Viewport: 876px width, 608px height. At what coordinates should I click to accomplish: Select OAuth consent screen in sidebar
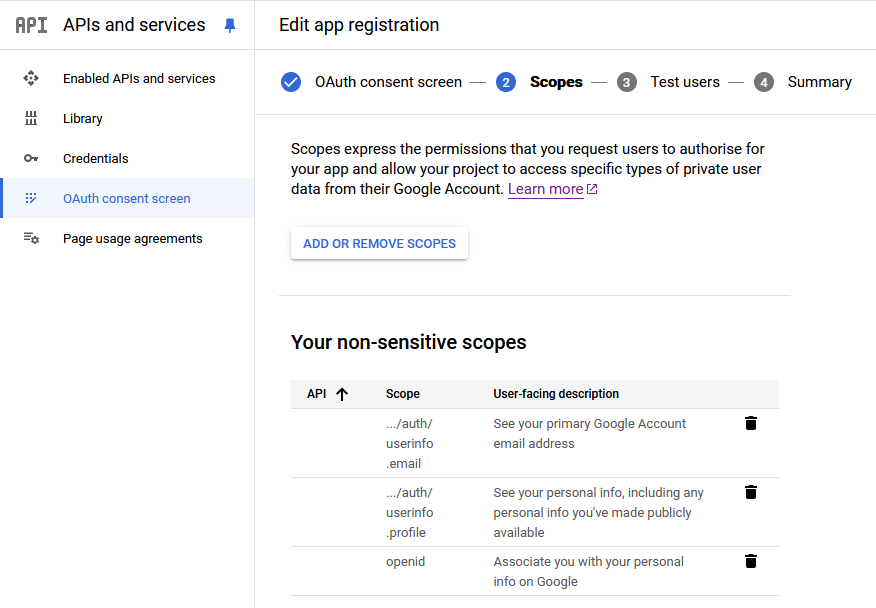point(127,198)
